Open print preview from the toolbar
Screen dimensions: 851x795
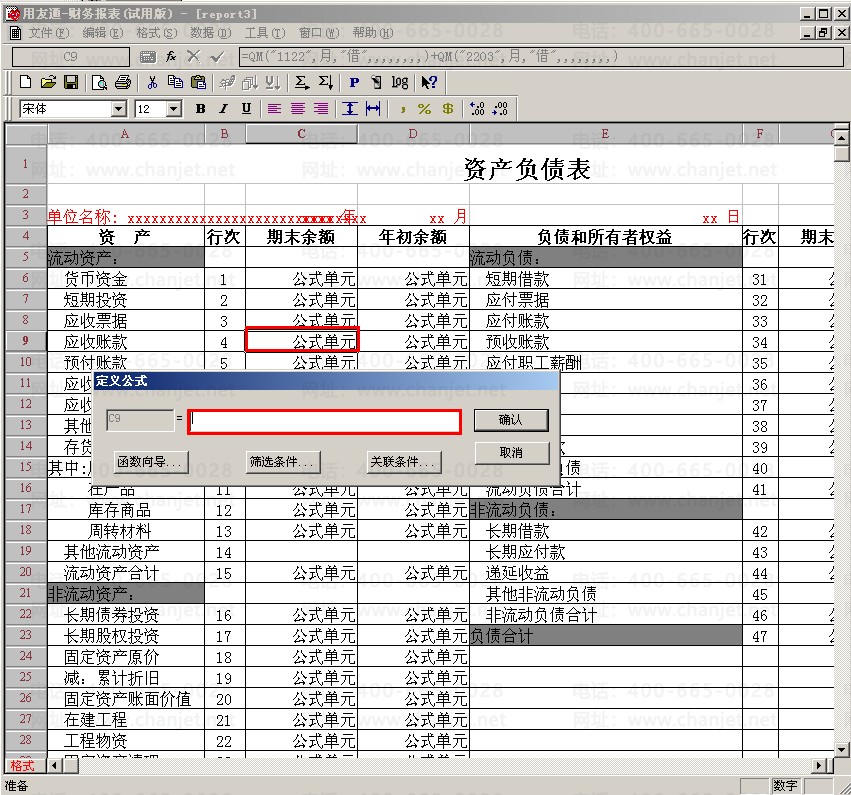100,82
